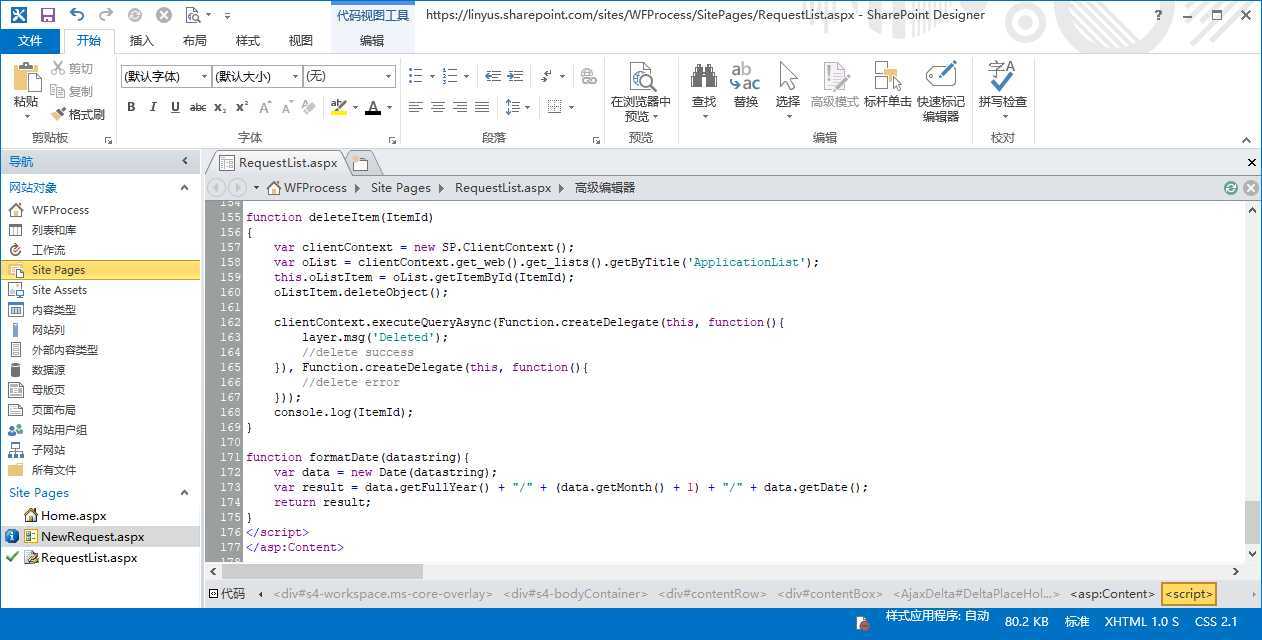The height and width of the screenshot is (640, 1262).
Task: Align text left
Action: pos(415,107)
